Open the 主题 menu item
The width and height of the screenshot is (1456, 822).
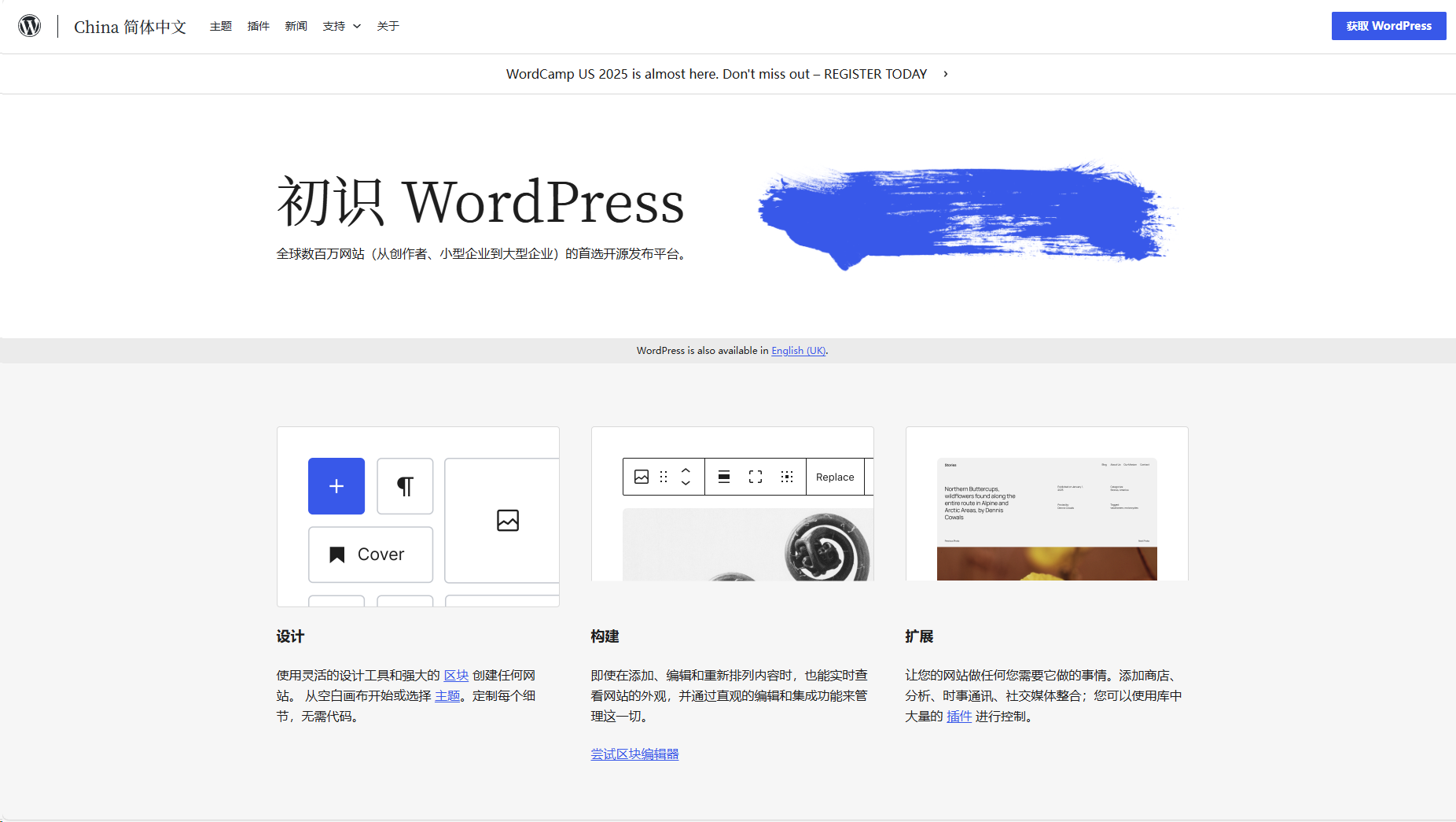(x=220, y=26)
